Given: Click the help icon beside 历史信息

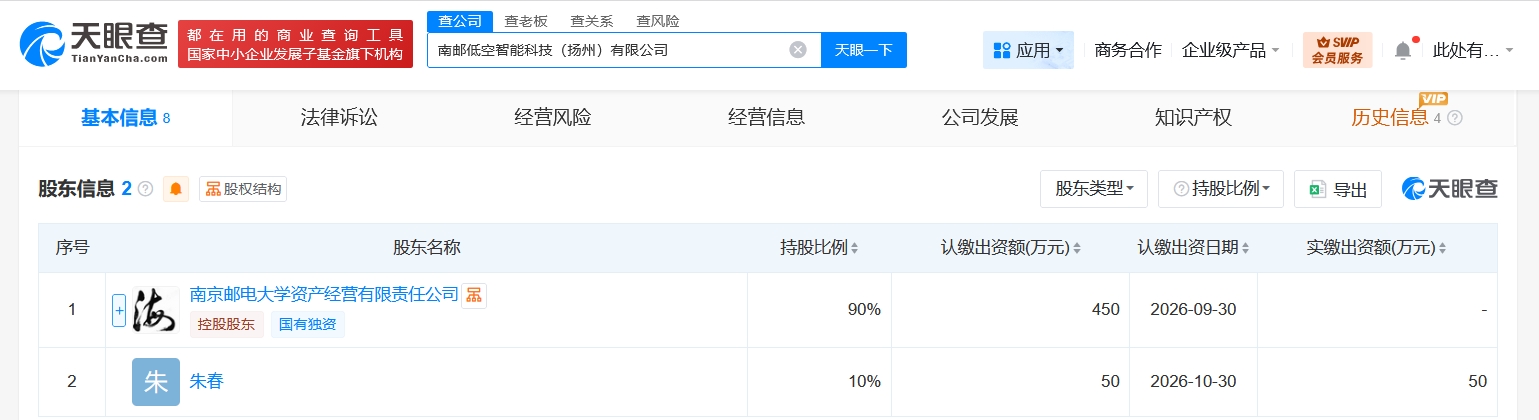Looking at the screenshot, I should coord(1455,118).
